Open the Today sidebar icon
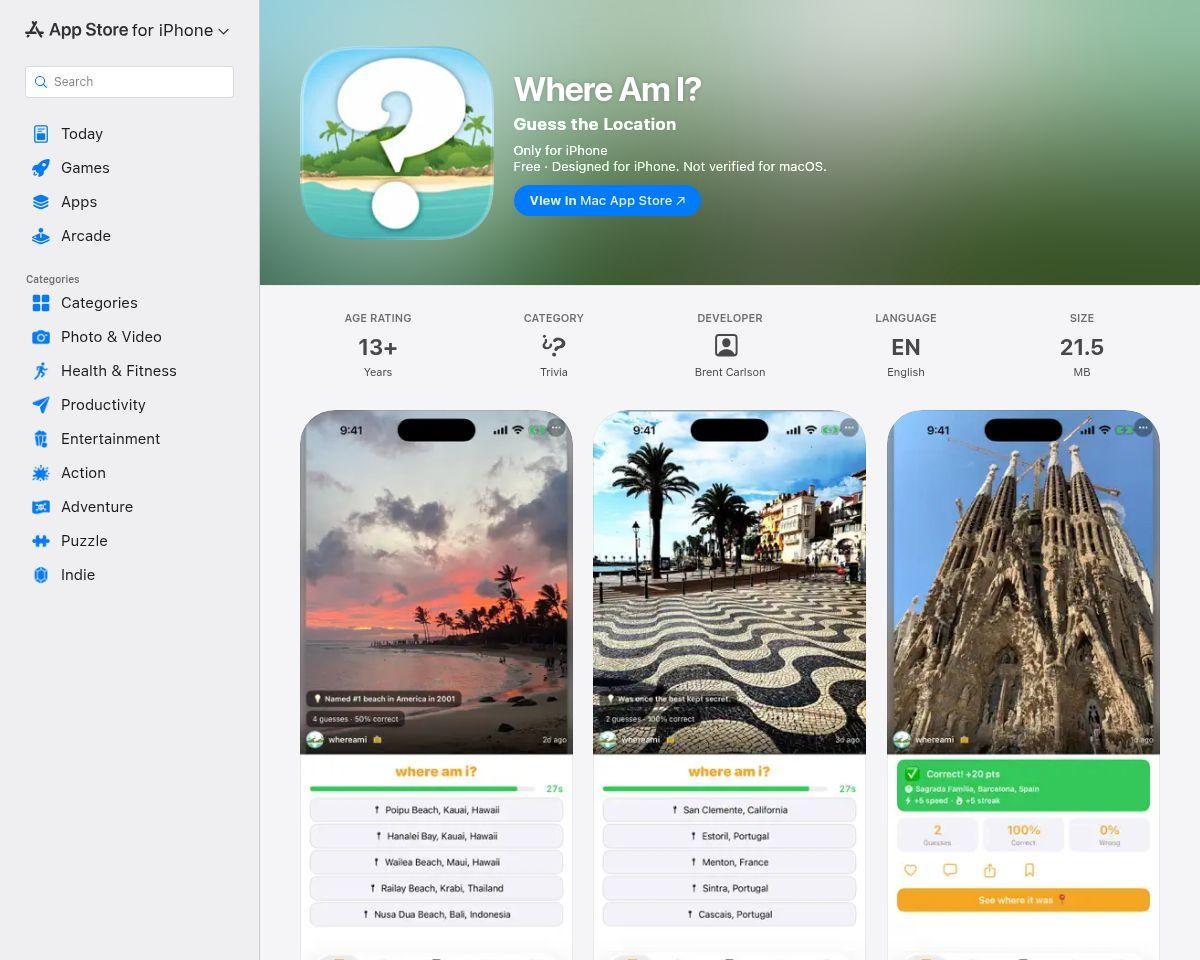Screen dimensions: 1200x960 41,134
